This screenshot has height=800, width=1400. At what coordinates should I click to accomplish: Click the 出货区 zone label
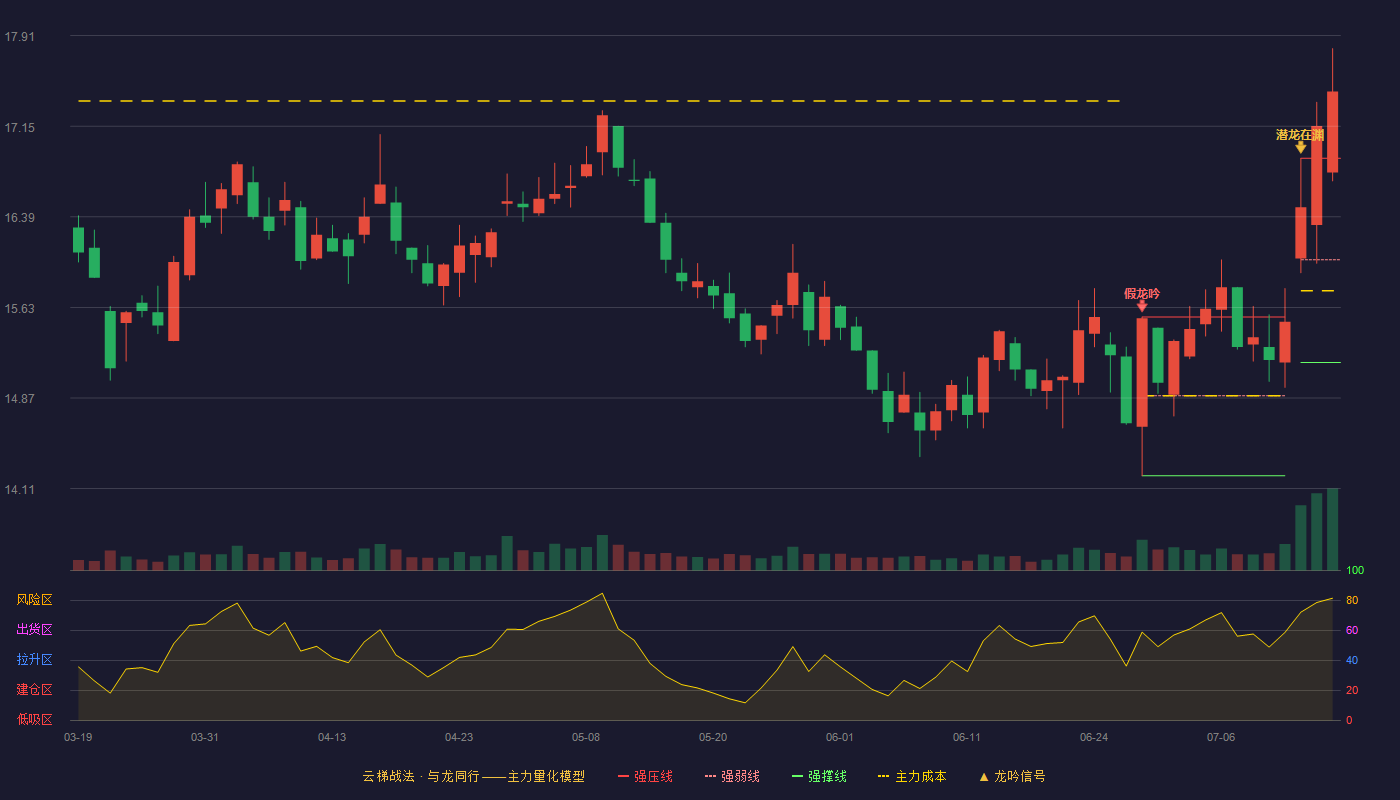pyautogui.click(x=34, y=630)
